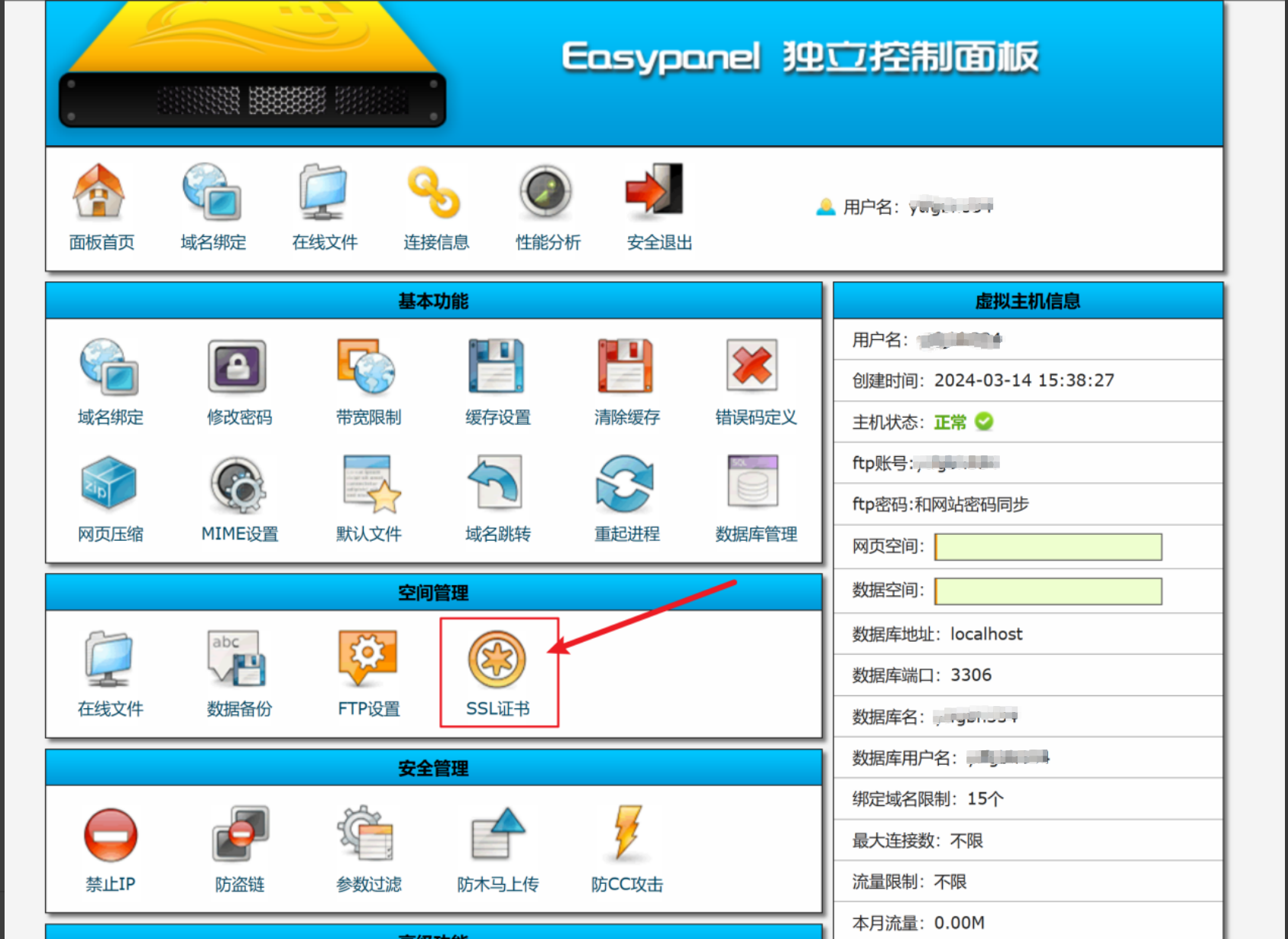Open the SSL证书 badge icon
This screenshot has width=1288, height=939.
(x=497, y=659)
